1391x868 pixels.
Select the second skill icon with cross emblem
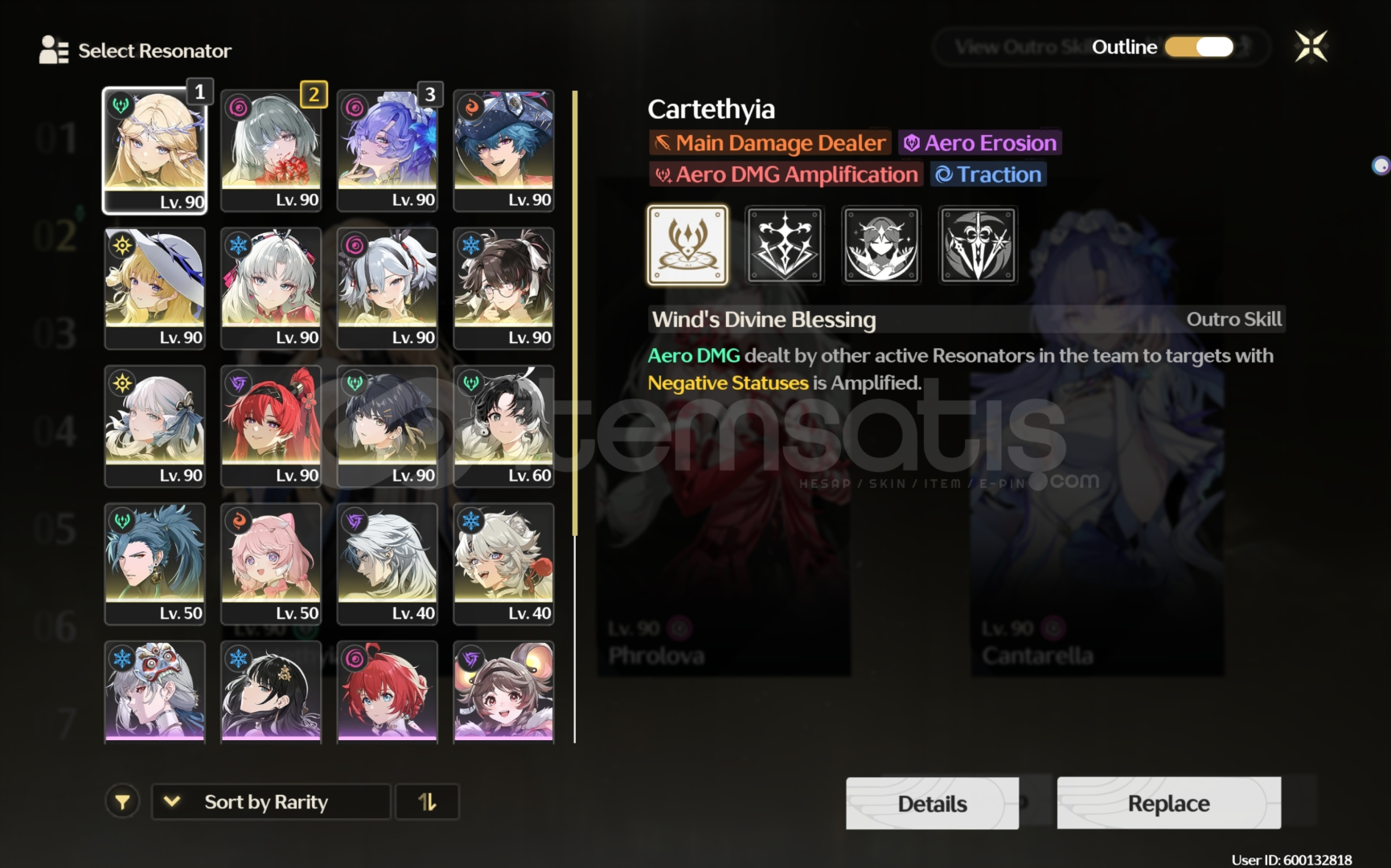click(x=785, y=245)
